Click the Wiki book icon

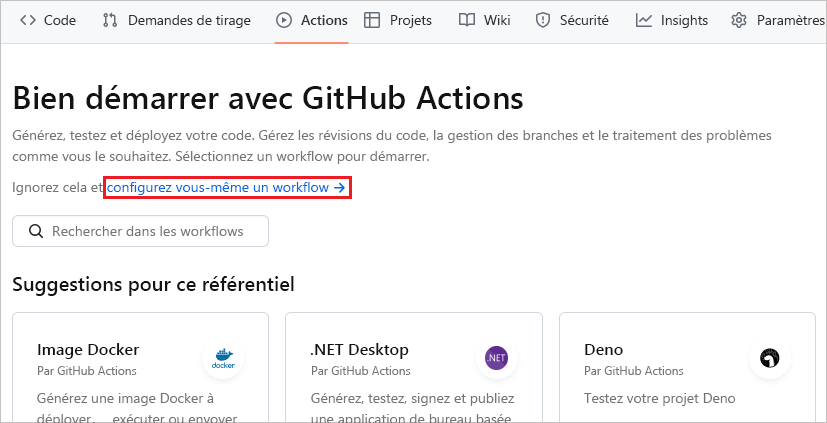coord(466,20)
